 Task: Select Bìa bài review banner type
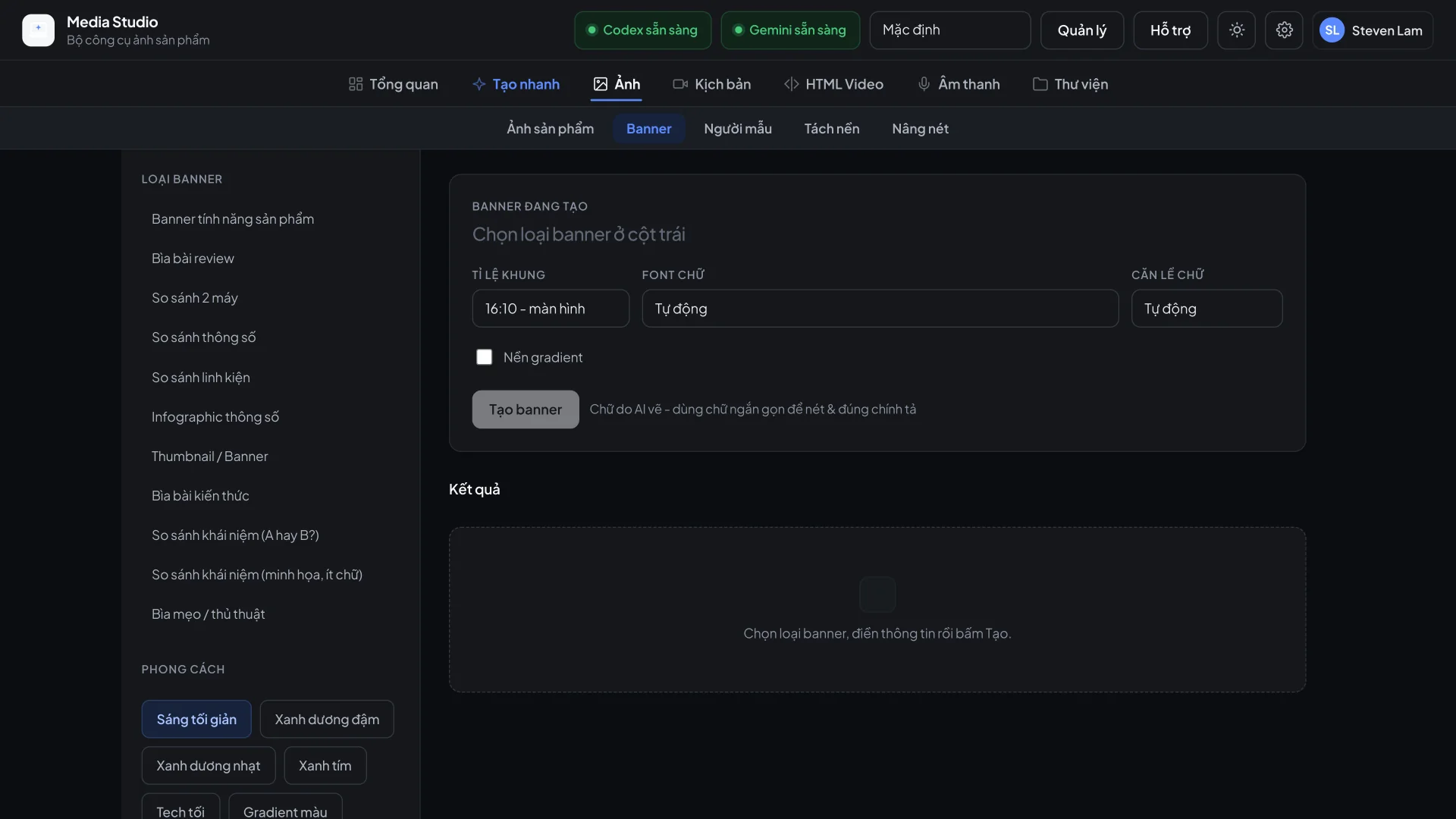point(270,259)
